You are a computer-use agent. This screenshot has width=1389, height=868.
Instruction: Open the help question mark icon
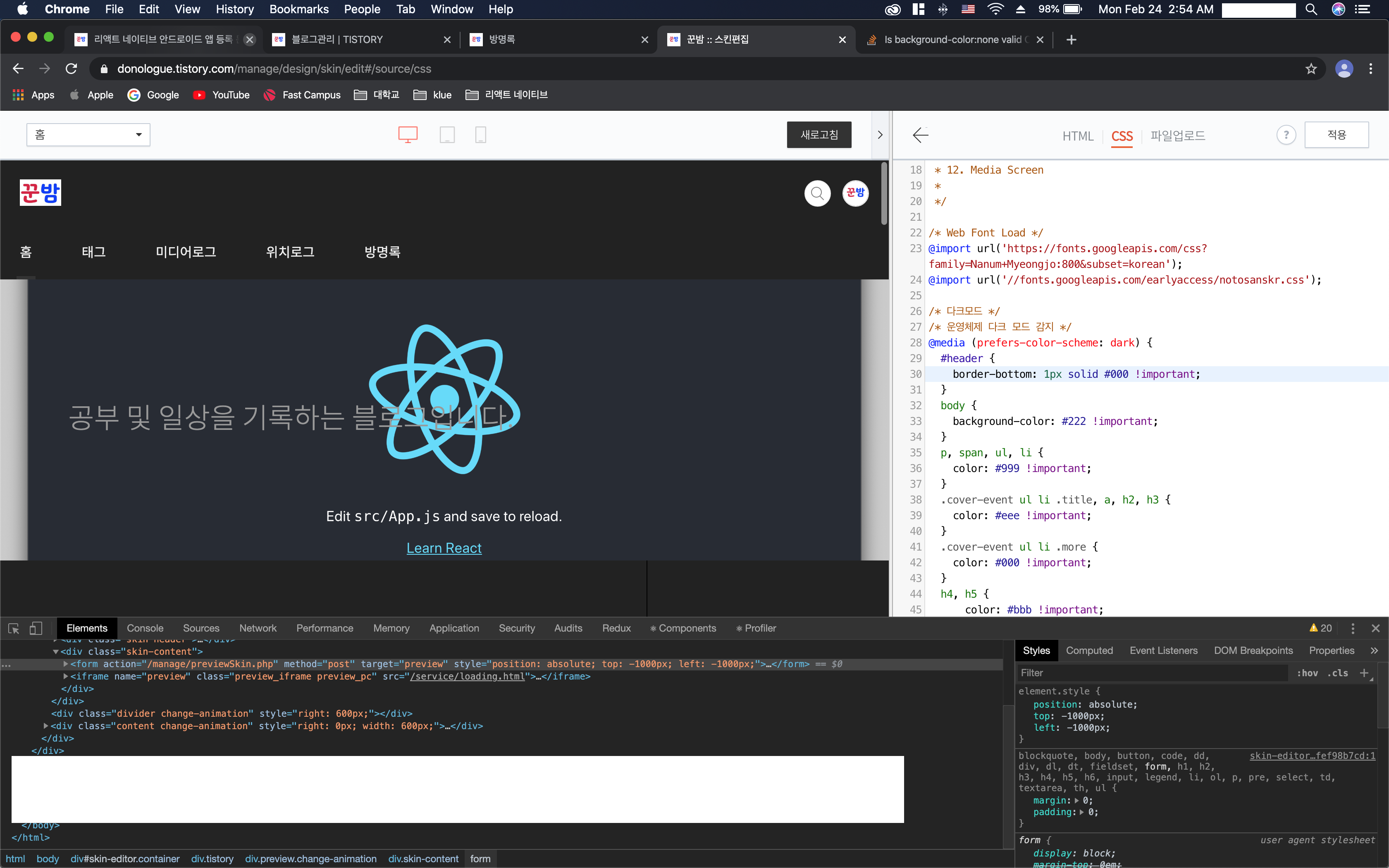(x=1286, y=135)
